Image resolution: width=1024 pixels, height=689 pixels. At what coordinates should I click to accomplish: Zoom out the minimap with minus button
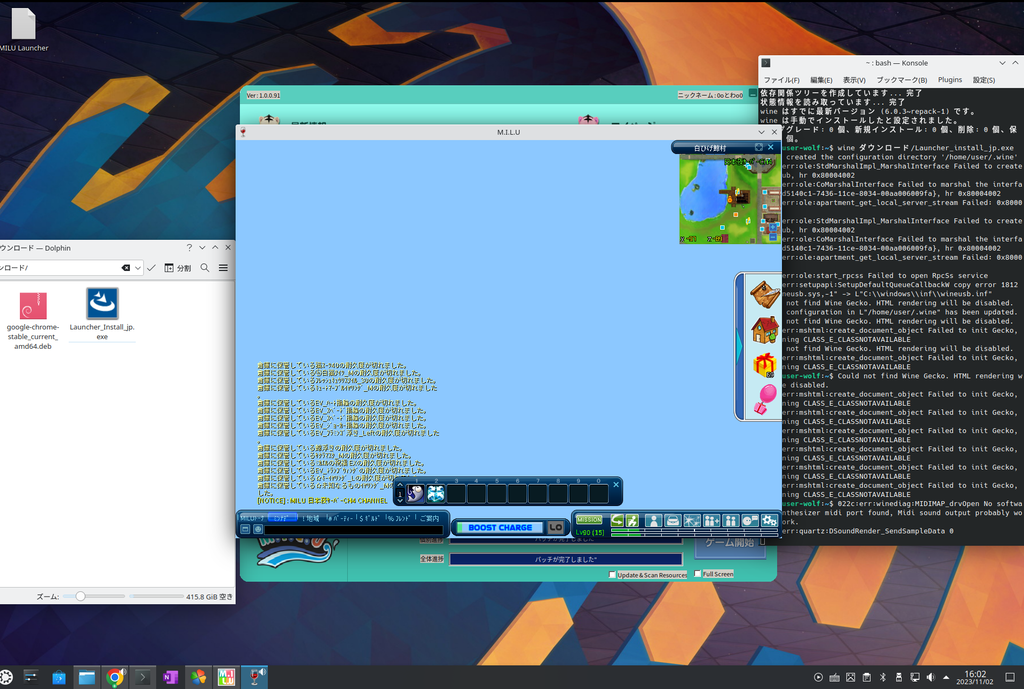pos(773,236)
